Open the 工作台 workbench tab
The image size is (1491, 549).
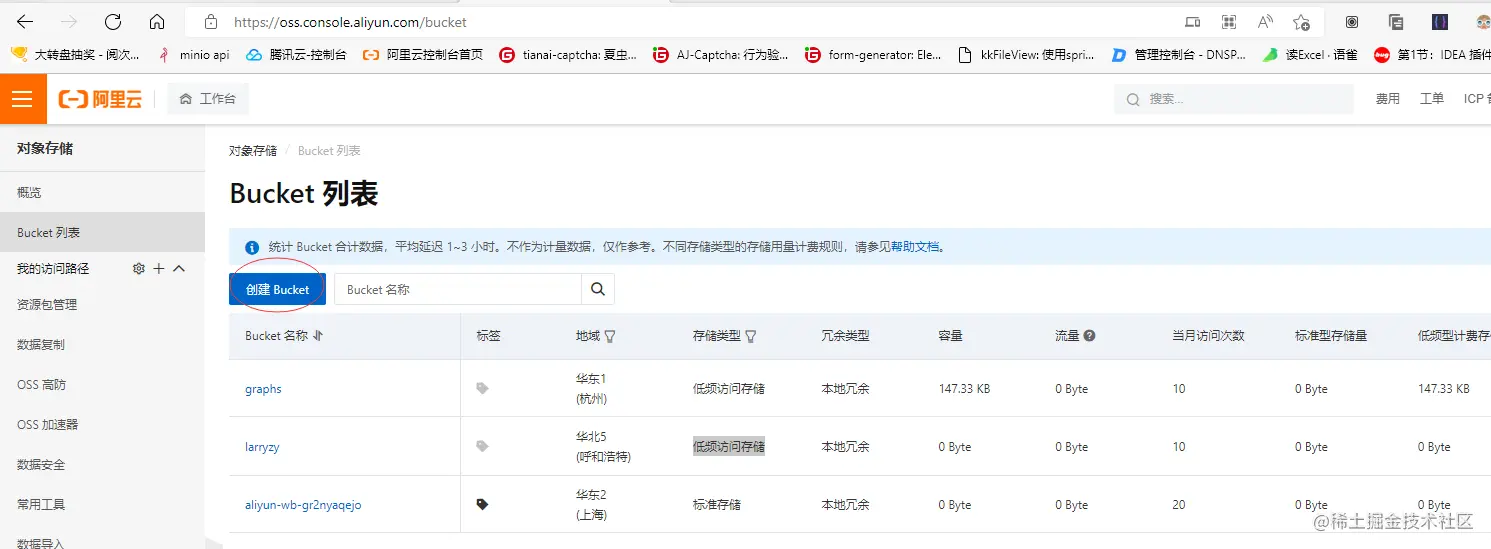pos(208,99)
